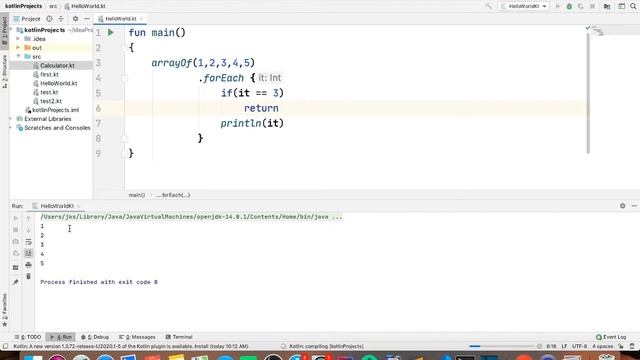
Task: Toggle the Pin Tab icon in Run panel
Action: 16,282
